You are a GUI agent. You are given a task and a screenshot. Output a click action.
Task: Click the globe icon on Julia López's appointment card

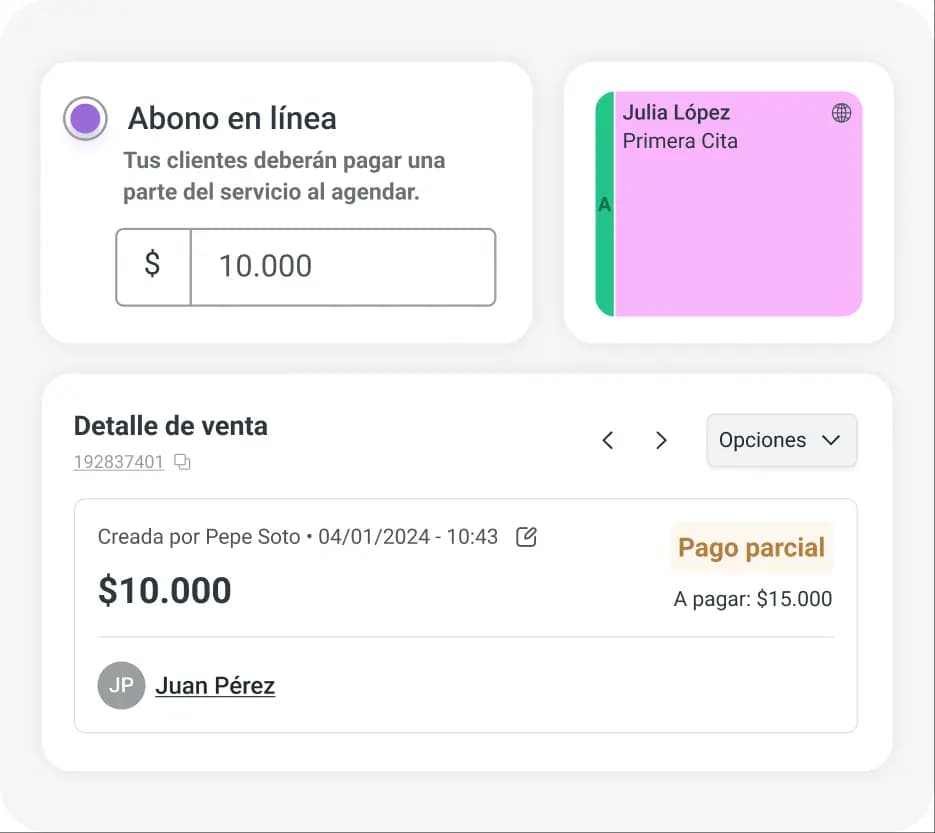pyautogui.click(x=842, y=114)
